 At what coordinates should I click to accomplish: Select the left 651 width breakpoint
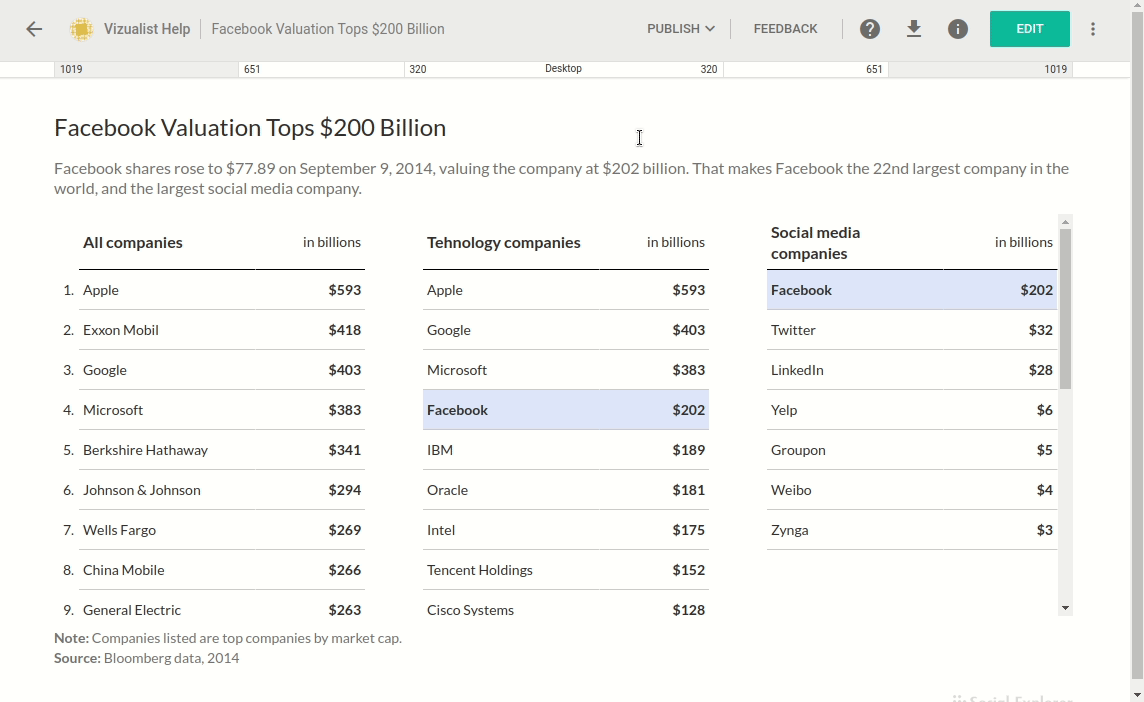tap(252, 69)
